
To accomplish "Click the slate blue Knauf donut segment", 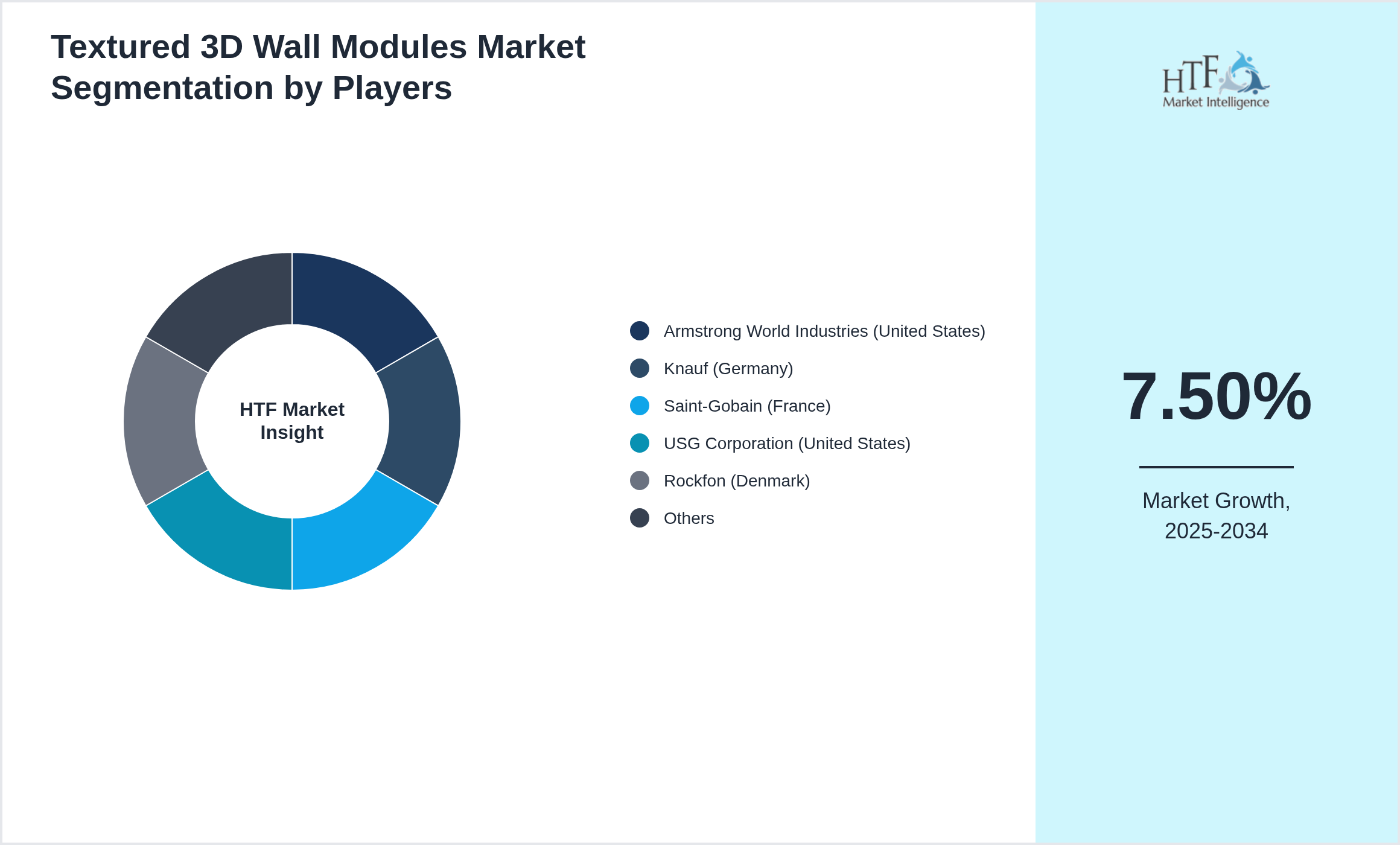I will [x=424, y=421].
